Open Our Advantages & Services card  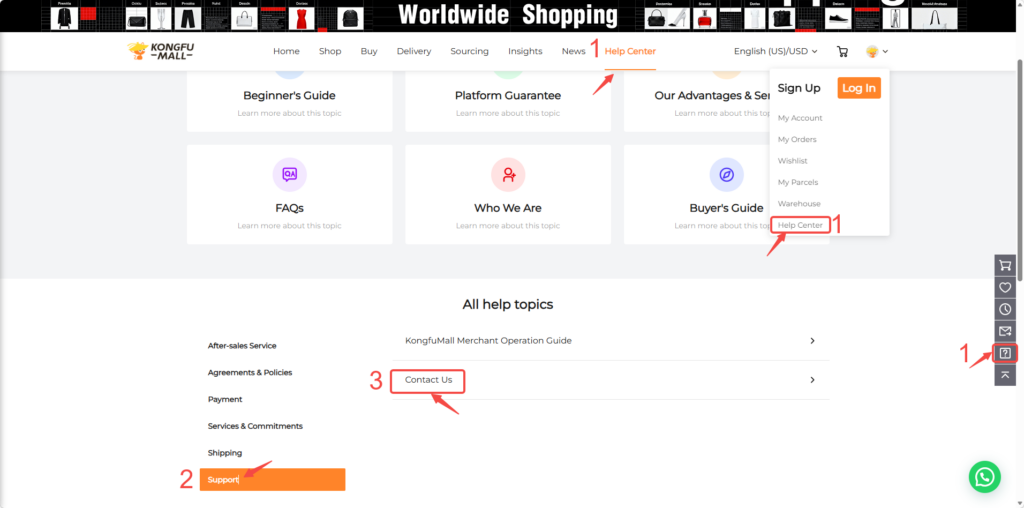(x=697, y=101)
